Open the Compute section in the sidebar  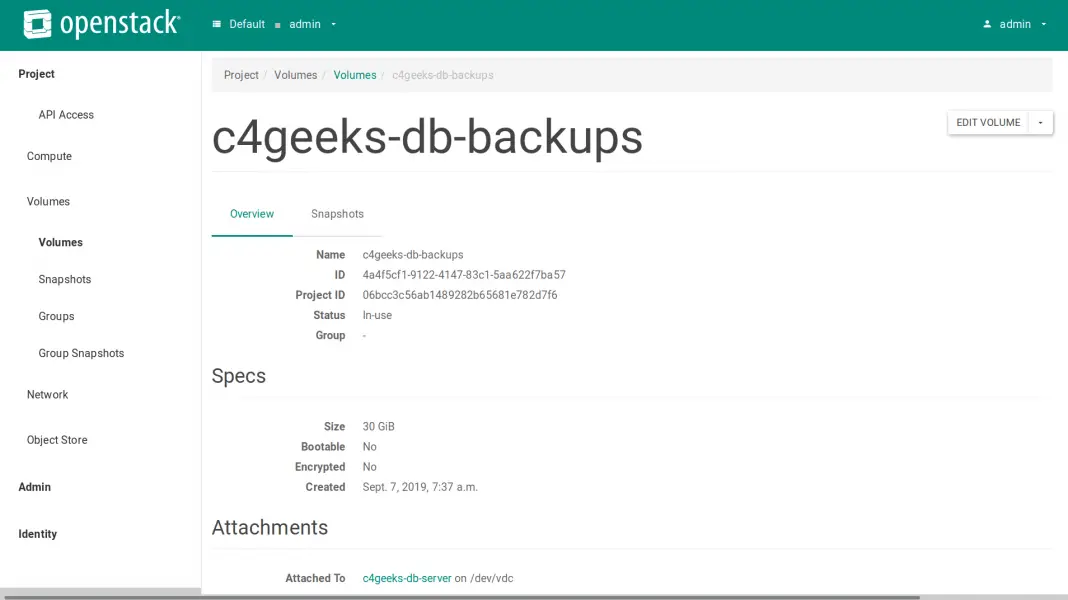pos(51,156)
